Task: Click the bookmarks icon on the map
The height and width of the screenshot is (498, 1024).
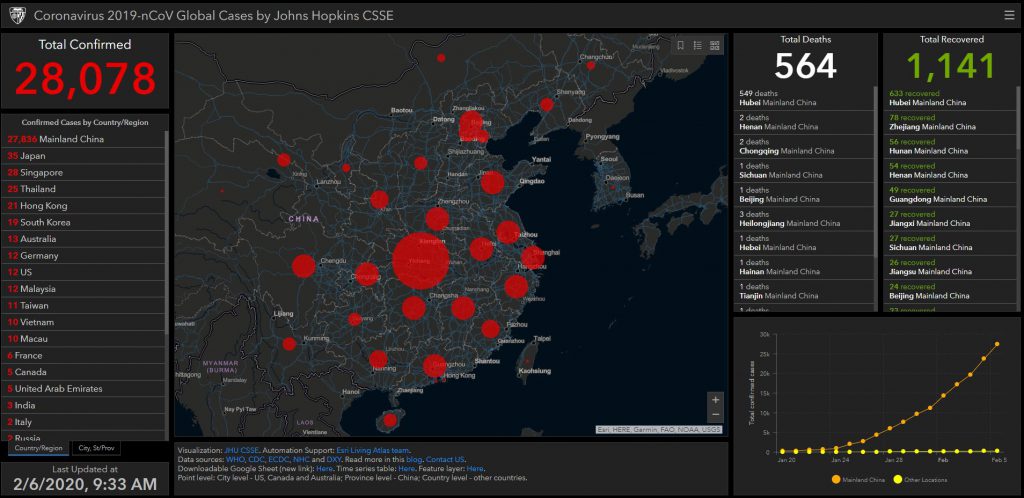Action: pos(681,45)
